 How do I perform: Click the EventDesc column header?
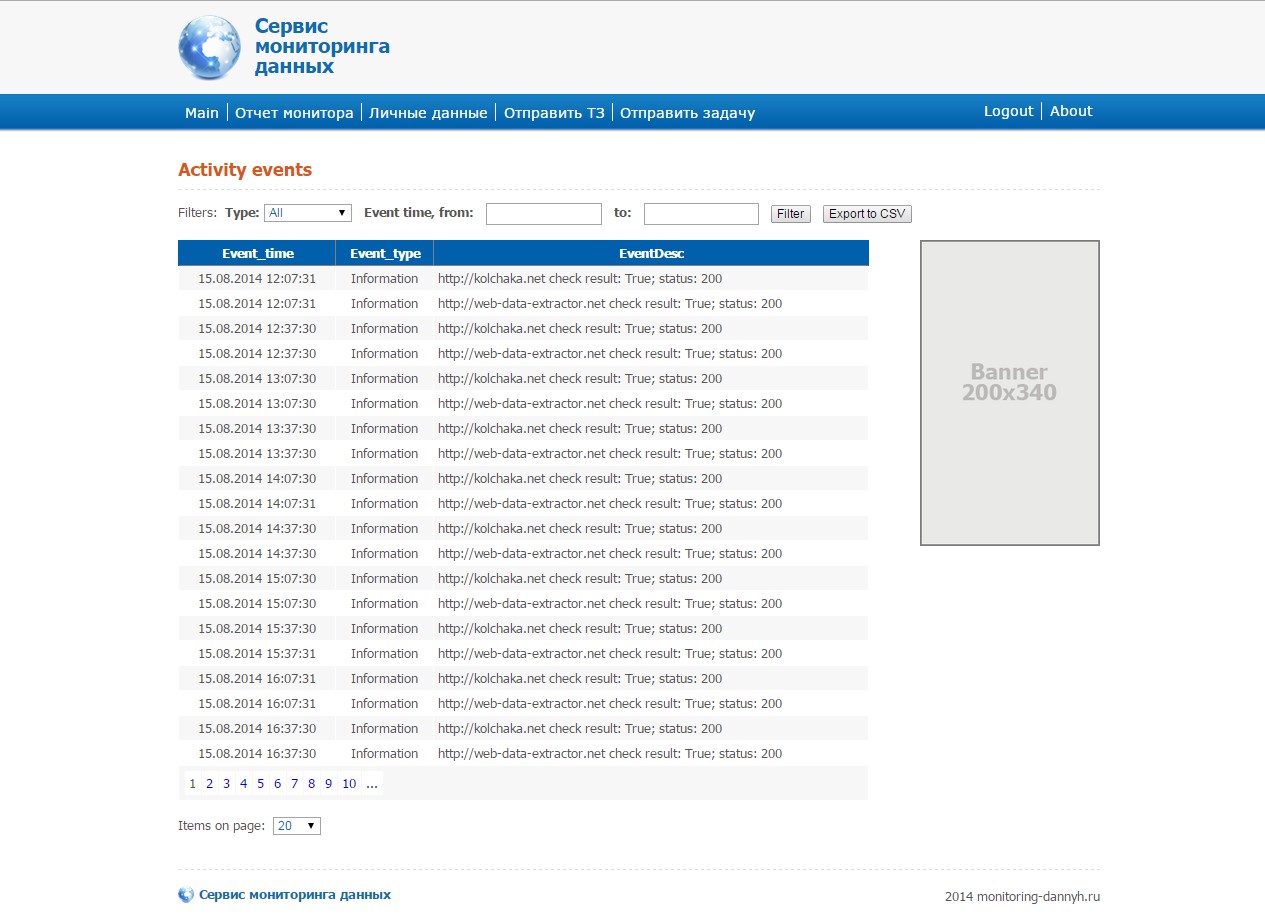651,253
